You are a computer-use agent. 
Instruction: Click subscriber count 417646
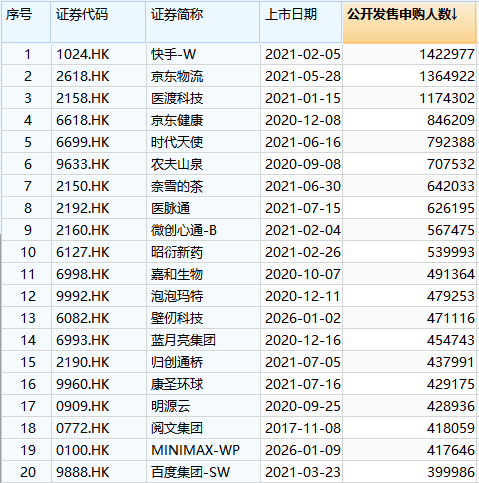tap(409, 450)
